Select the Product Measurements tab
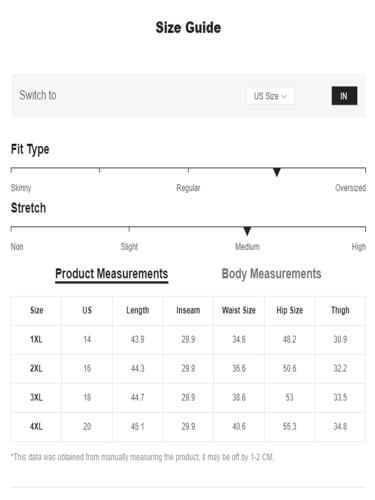This screenshot has height=500, width=375. point(112,274)
